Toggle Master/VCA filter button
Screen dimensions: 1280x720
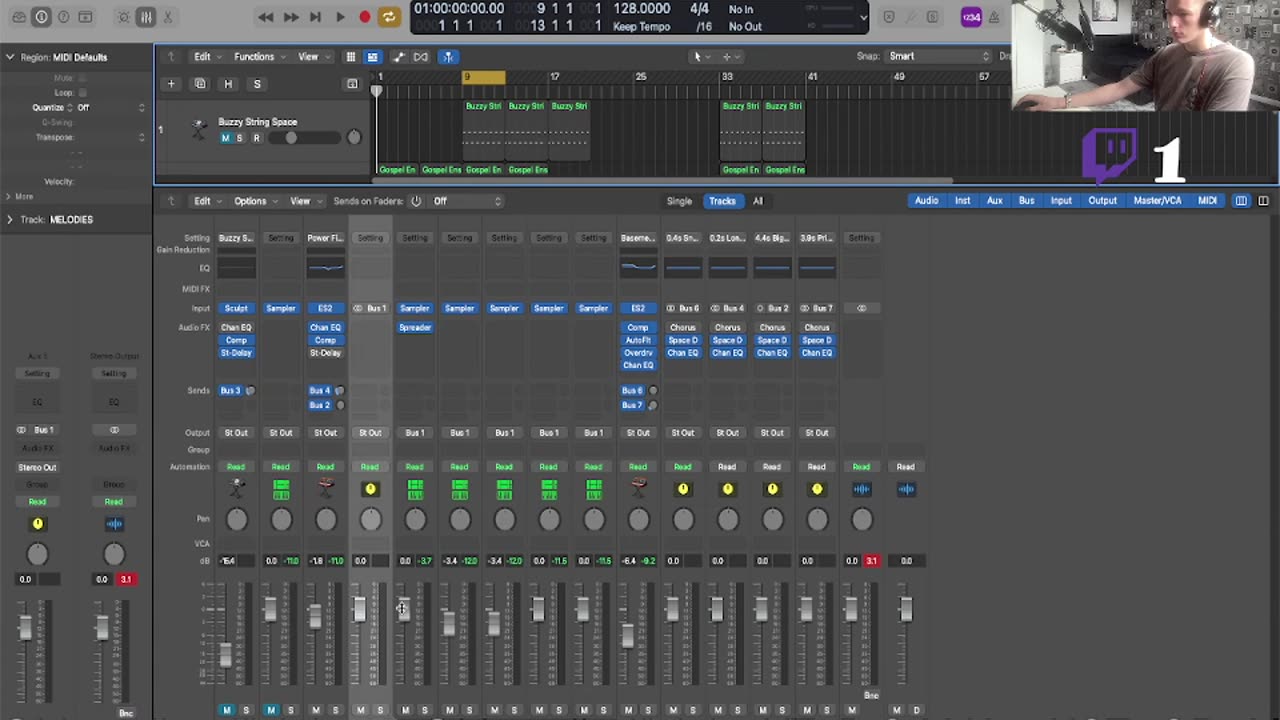point(1157,201)
